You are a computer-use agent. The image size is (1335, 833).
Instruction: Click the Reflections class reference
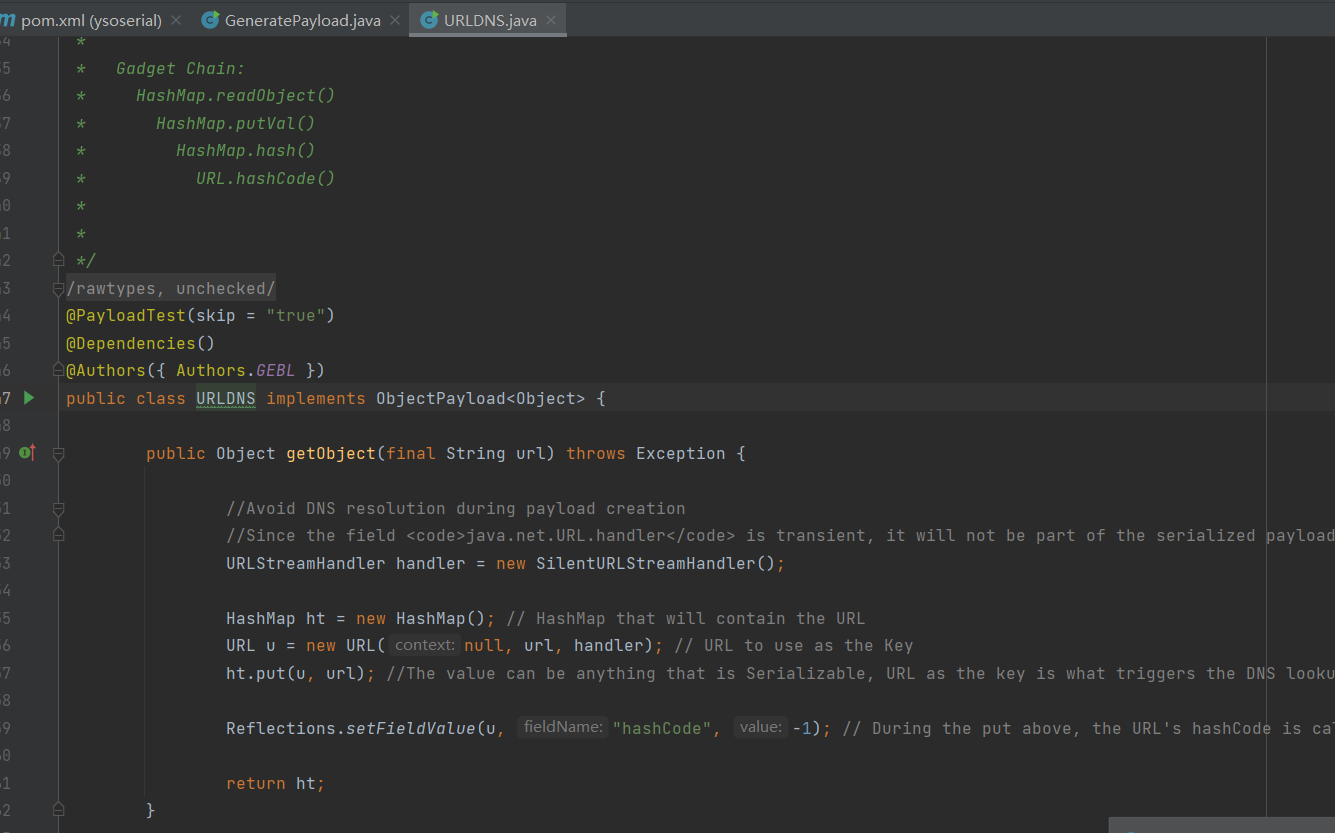tap(281, 728)
